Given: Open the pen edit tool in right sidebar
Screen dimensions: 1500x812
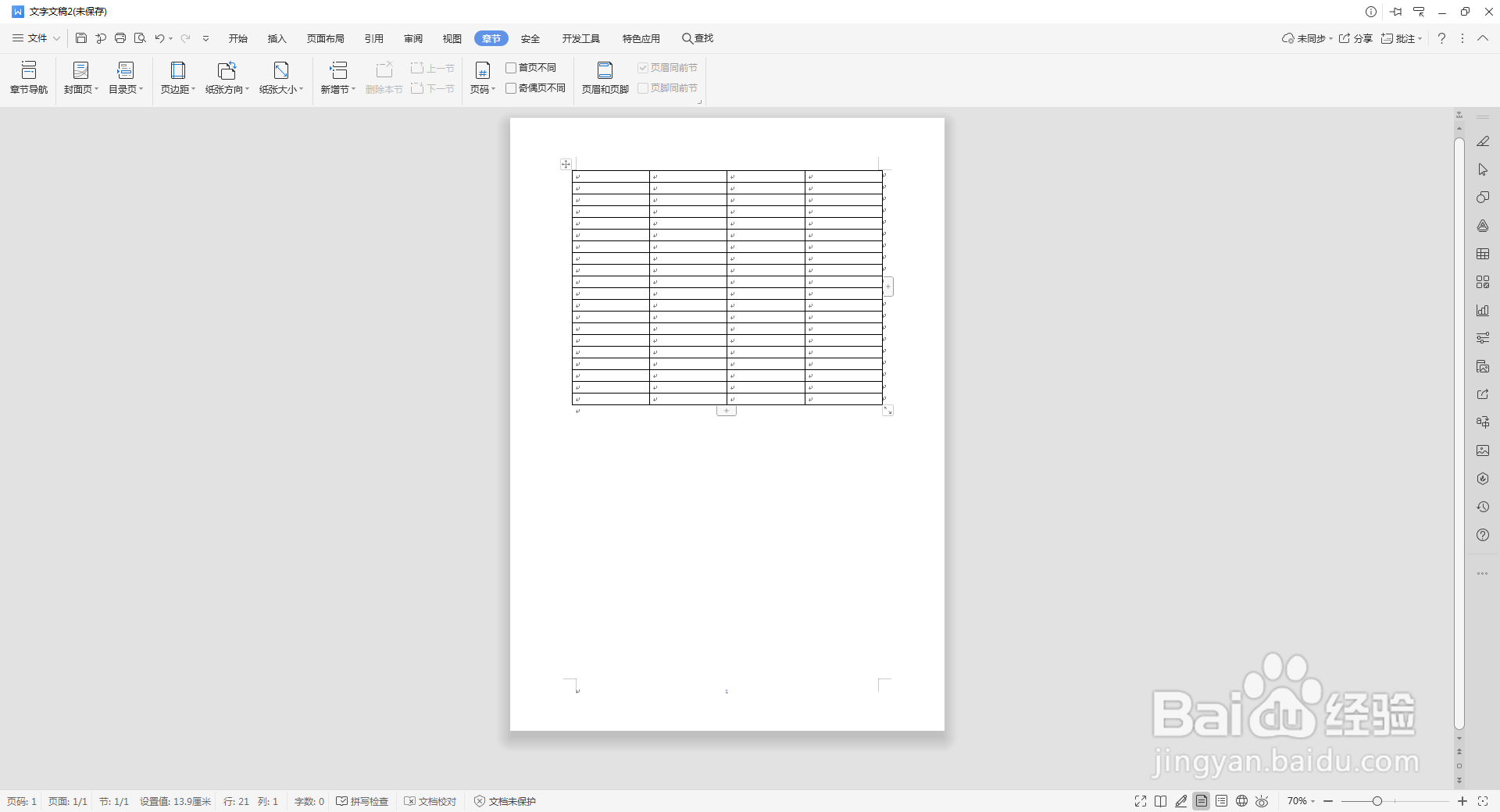Looking at the screenshot, I should (x=1483, y=141).
